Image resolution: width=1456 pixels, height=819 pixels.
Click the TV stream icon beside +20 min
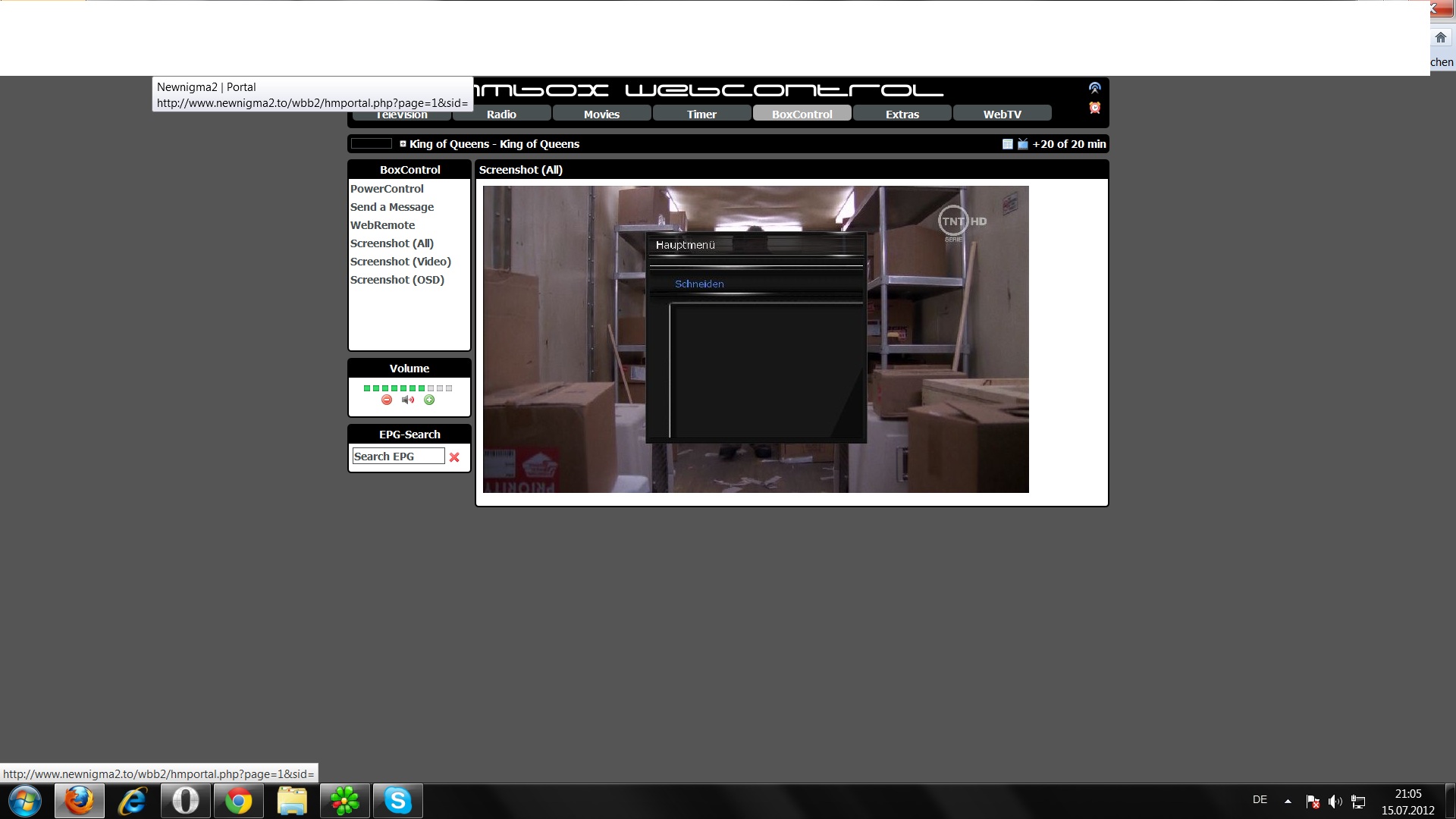point(1022,144)
